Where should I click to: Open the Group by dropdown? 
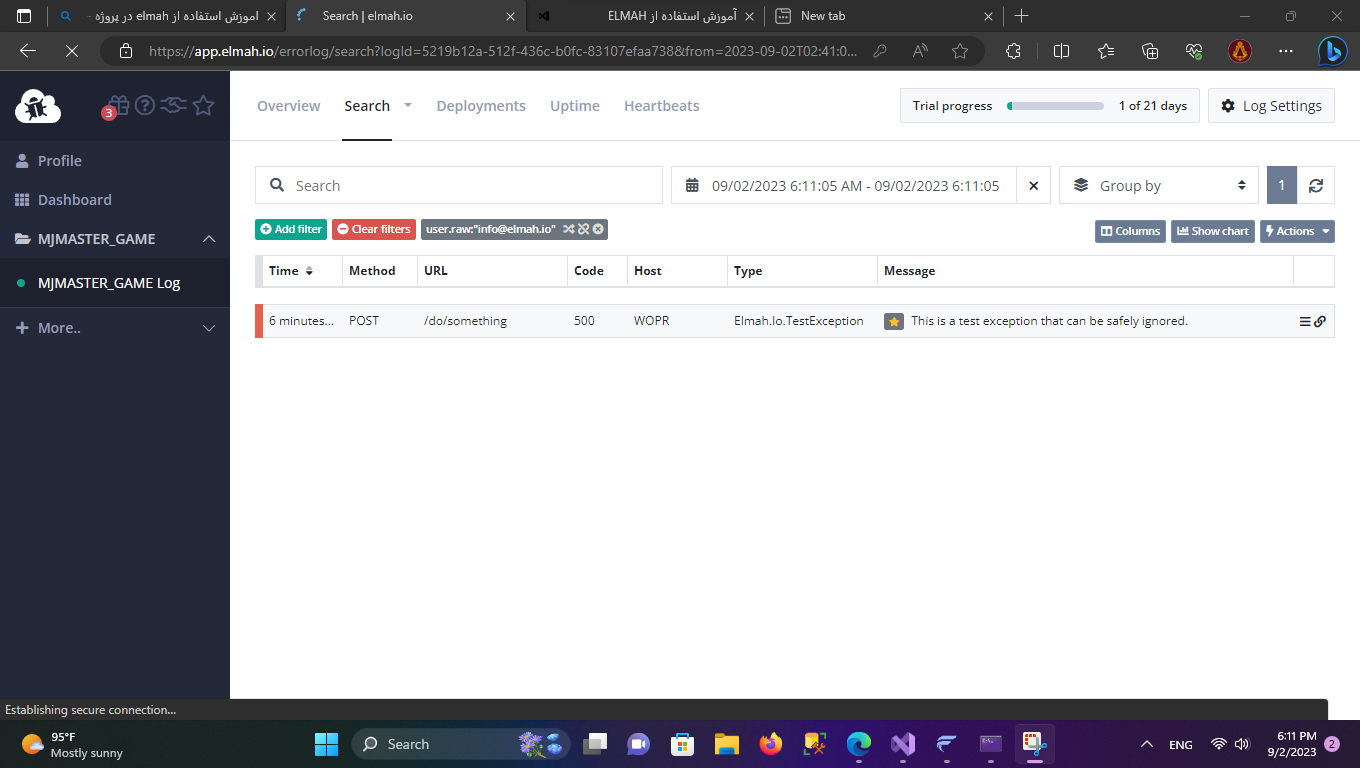(x=1159, y=185)
